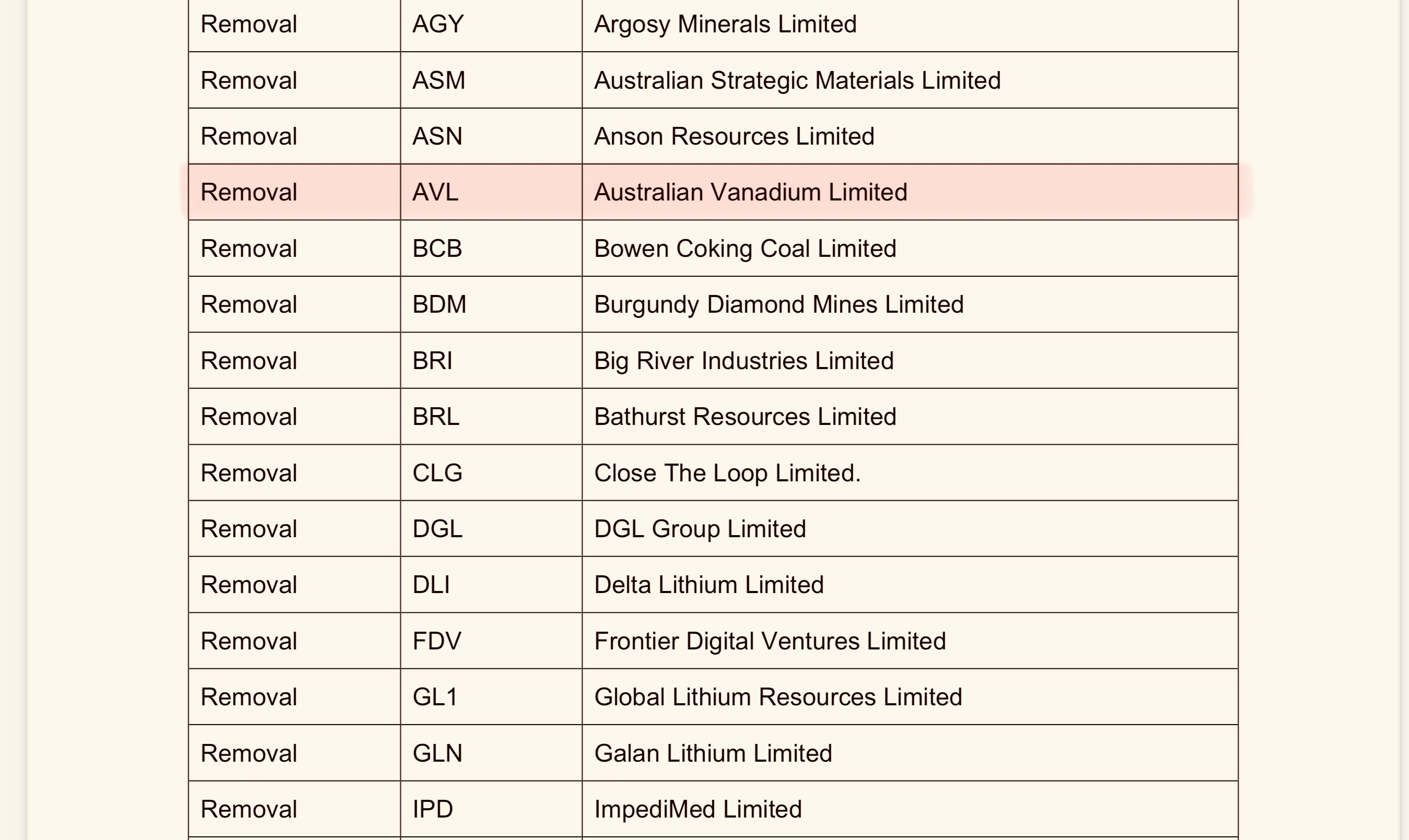Select the ASM ticker code
Viewport: 1409px width, 840px height.
tap(439, 80)
